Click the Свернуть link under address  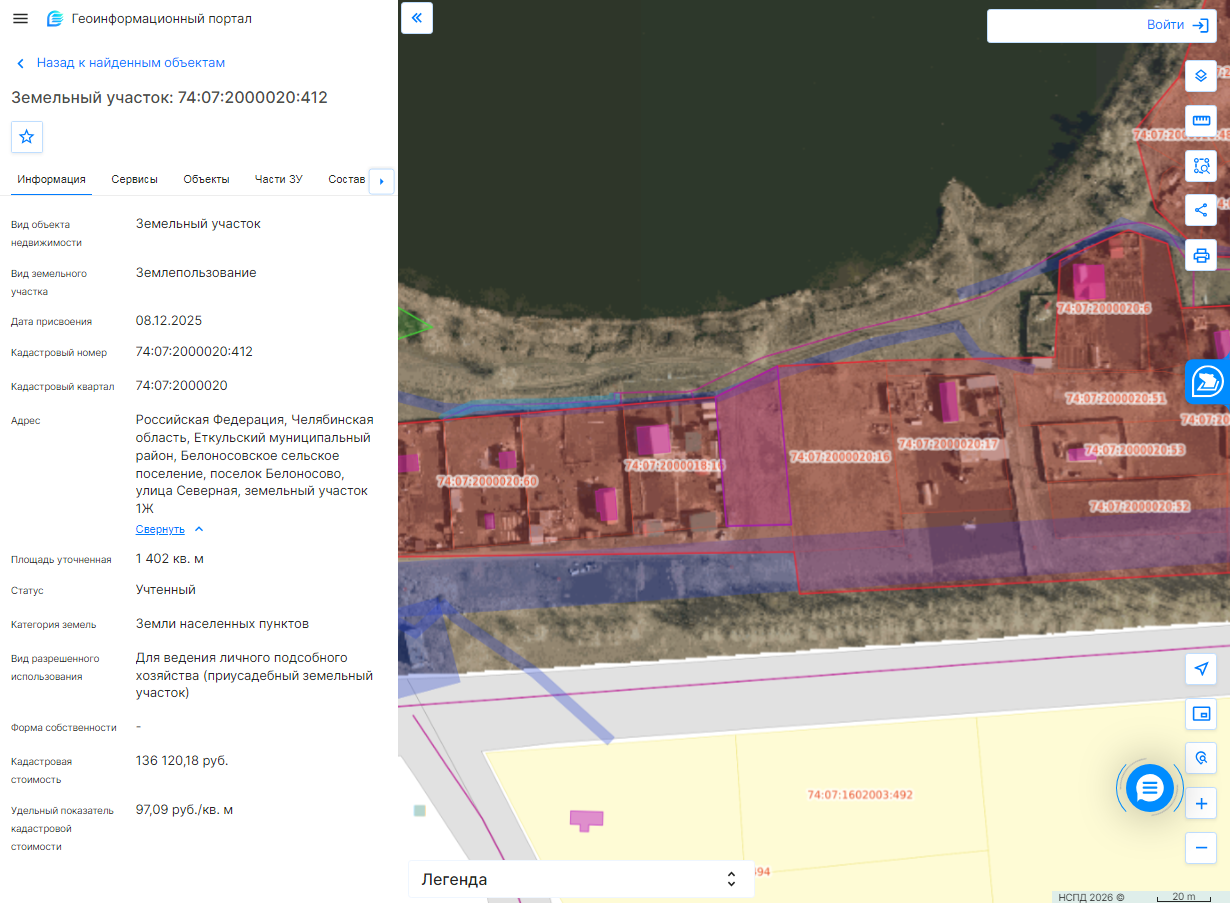[x=160, y=529]
